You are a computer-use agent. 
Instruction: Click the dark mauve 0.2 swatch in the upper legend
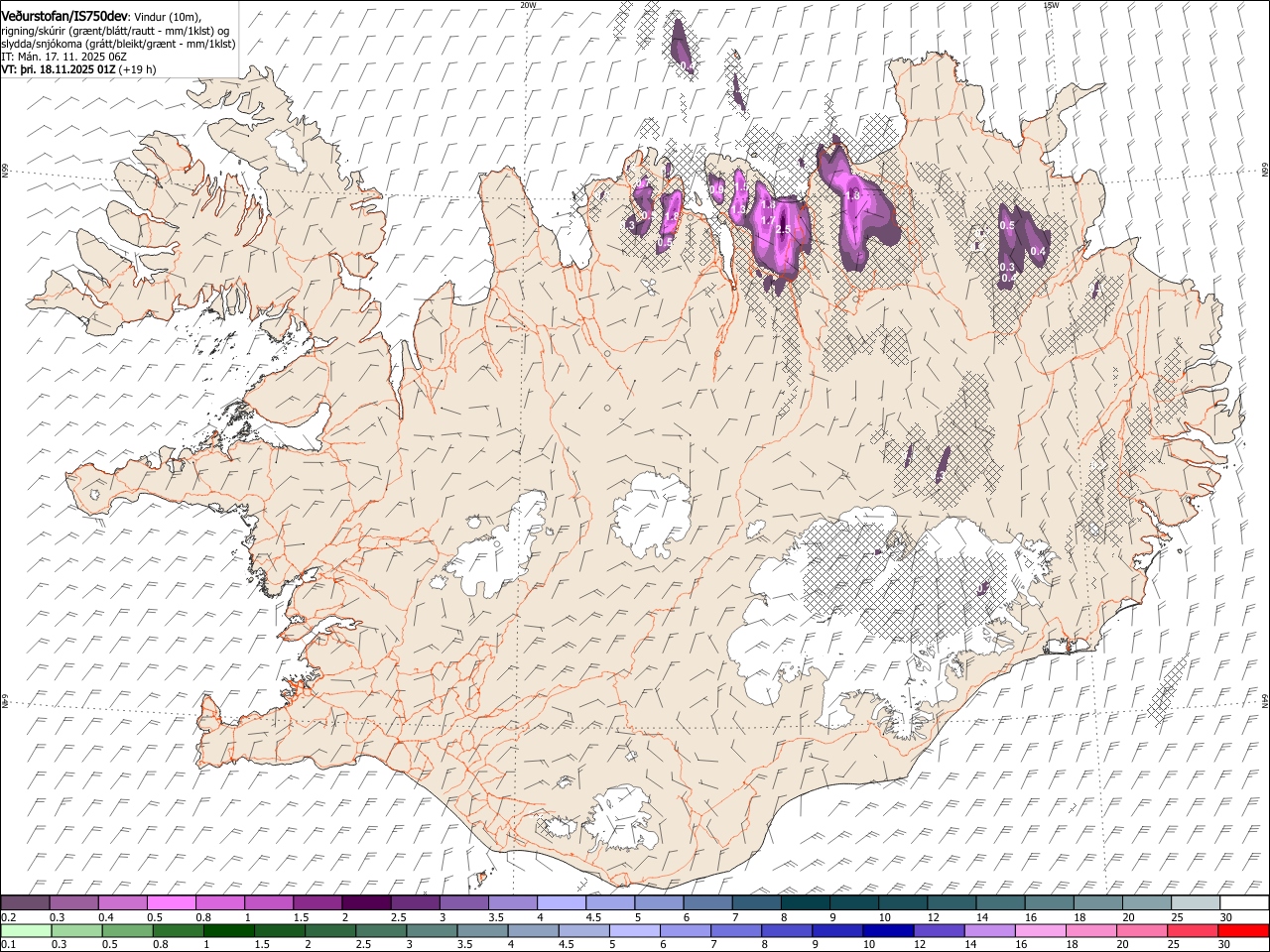point(25,902)
